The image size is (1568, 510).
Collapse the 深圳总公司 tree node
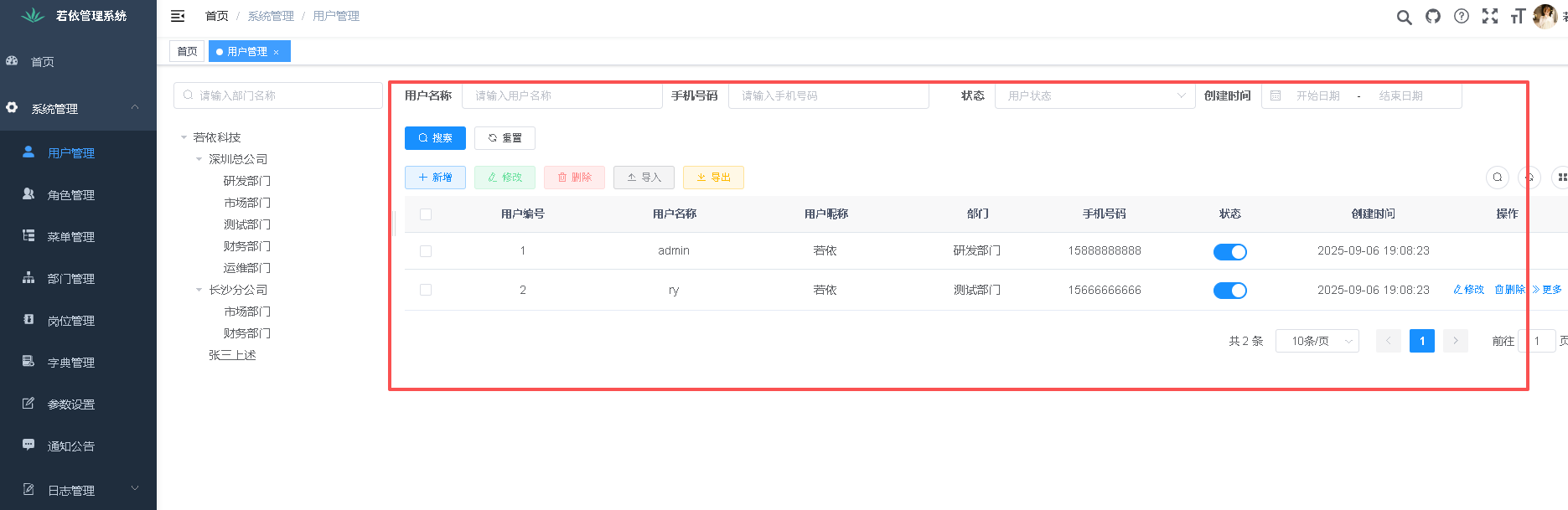199,159
